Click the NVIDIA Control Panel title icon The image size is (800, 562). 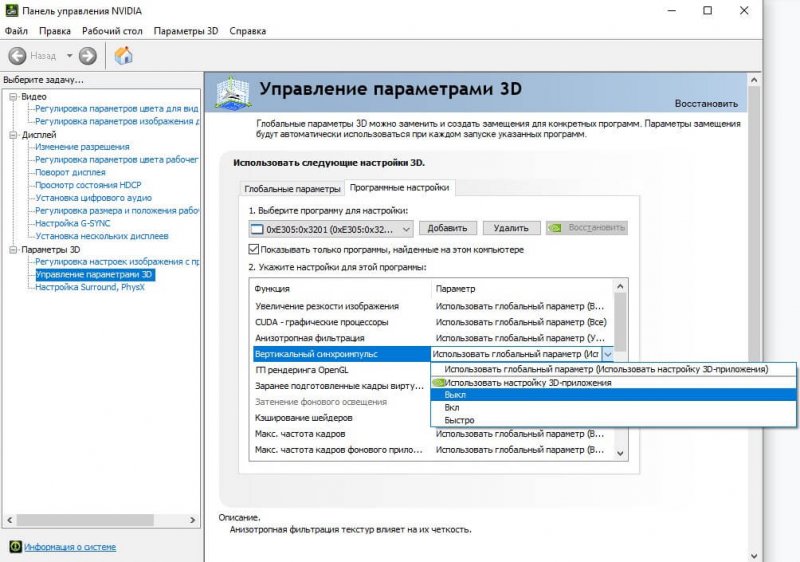pyautogui.click(x=11, y=11)
